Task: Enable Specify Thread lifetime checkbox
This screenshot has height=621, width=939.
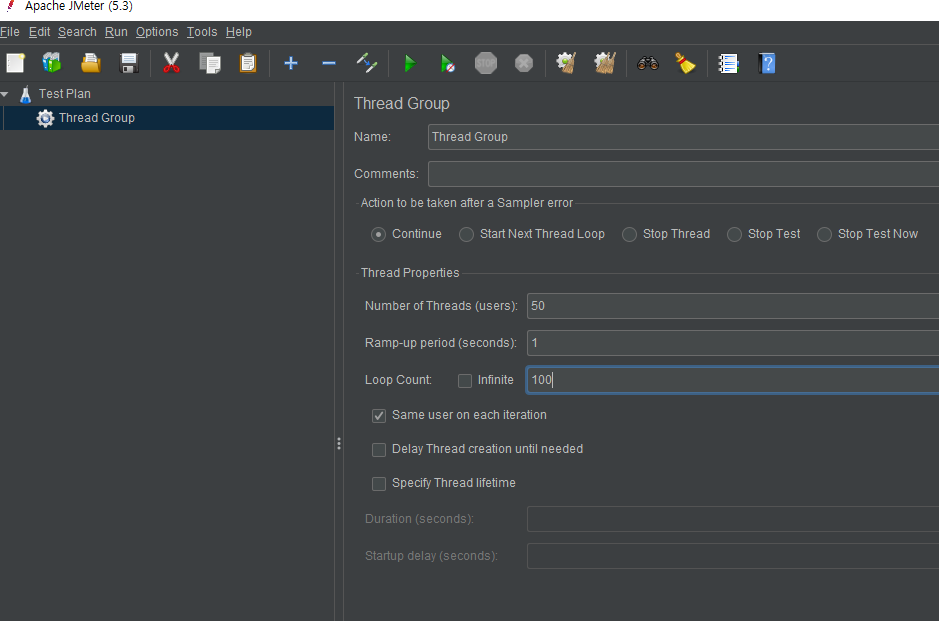Action: [378, 484]
